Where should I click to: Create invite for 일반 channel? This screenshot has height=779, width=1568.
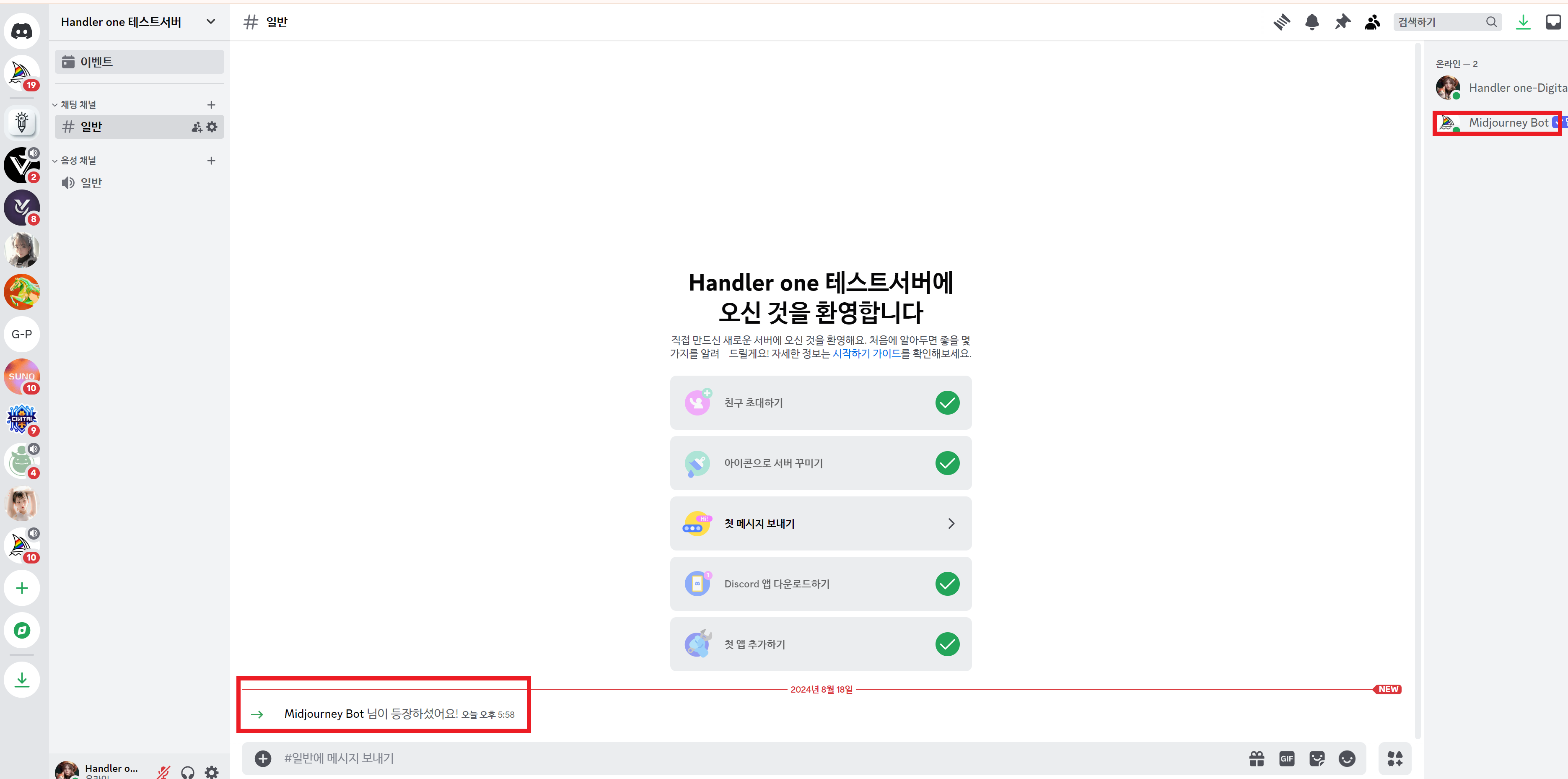197,127
